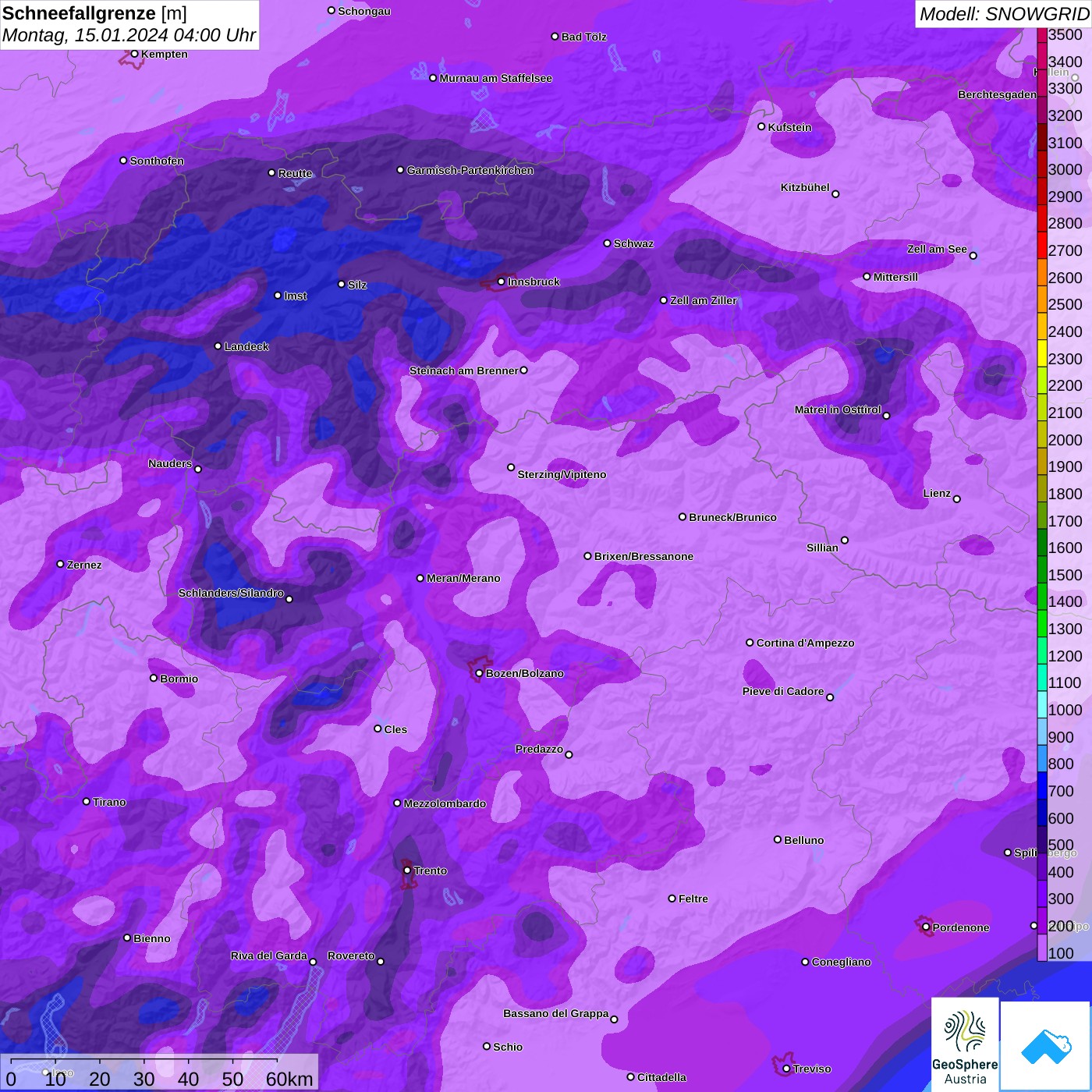This screenshot has width=1092, height=1092.
Task: Click the blue 700 m legend color
Action: click(x=1042, y=785)
